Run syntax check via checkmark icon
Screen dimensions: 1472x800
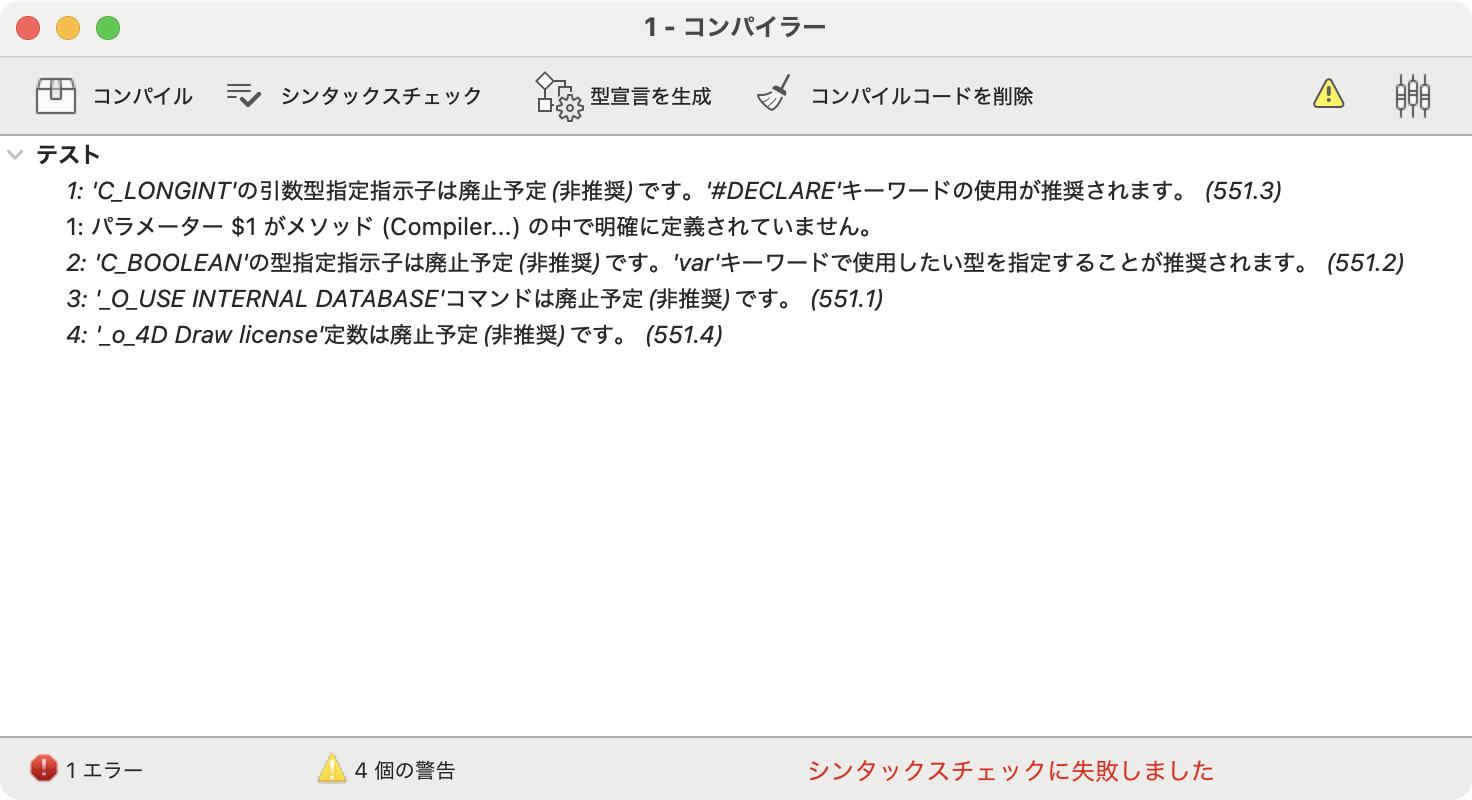pyautogui.click(x=243, y=96)
